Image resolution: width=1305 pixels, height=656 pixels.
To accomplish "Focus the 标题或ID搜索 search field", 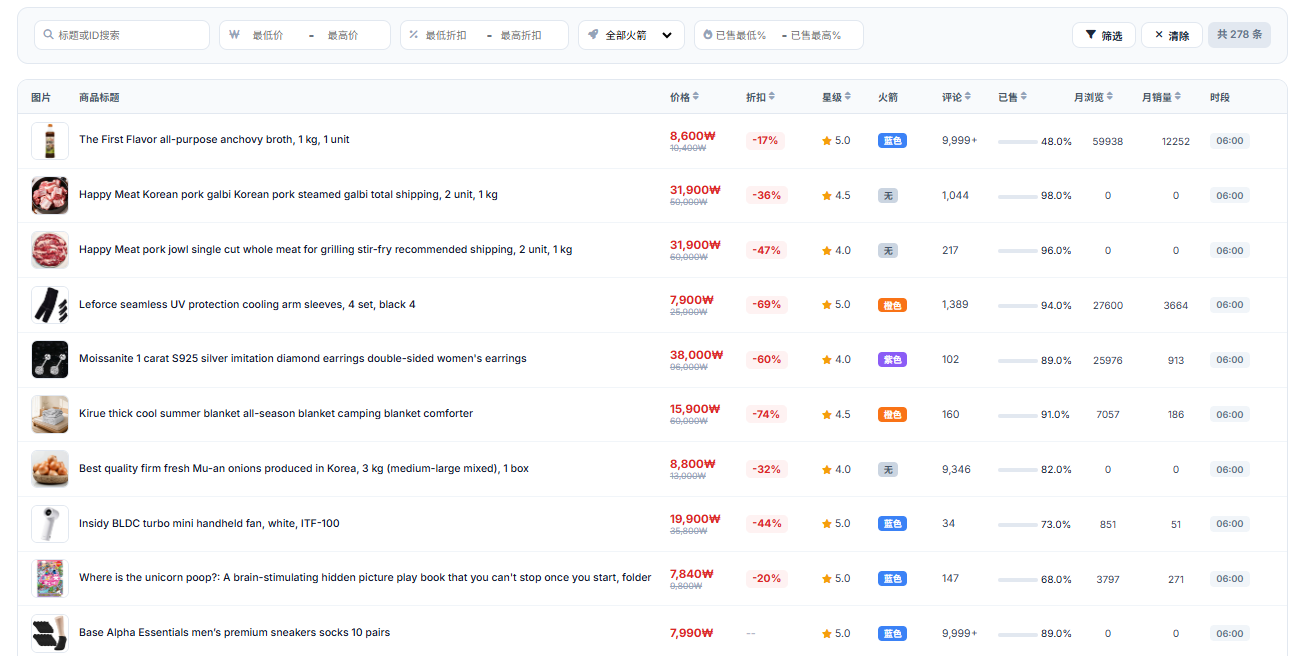I will [122, 35].
